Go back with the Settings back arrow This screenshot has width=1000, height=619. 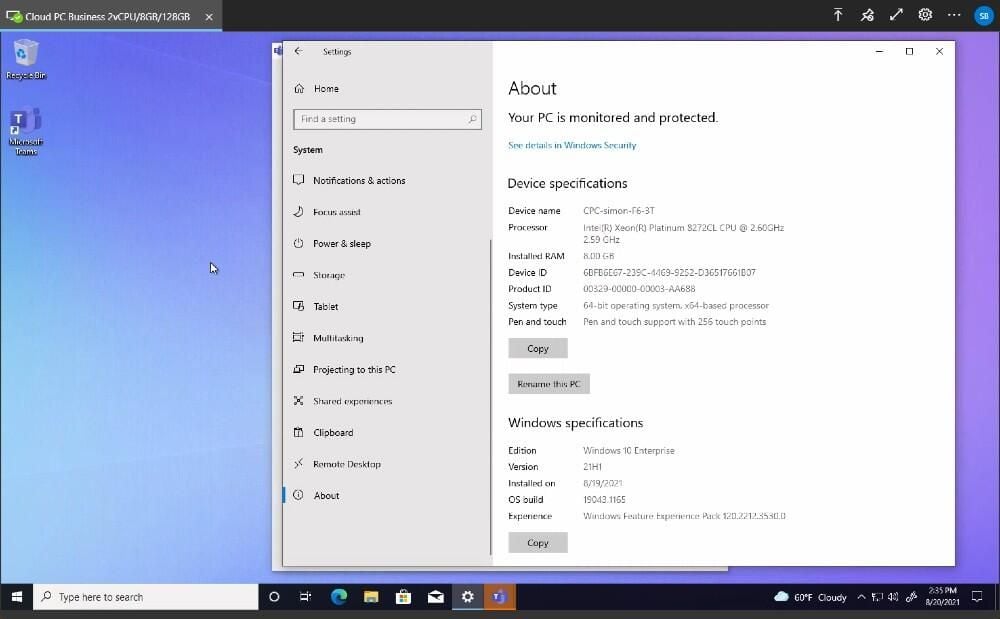(x=298, y=52)
